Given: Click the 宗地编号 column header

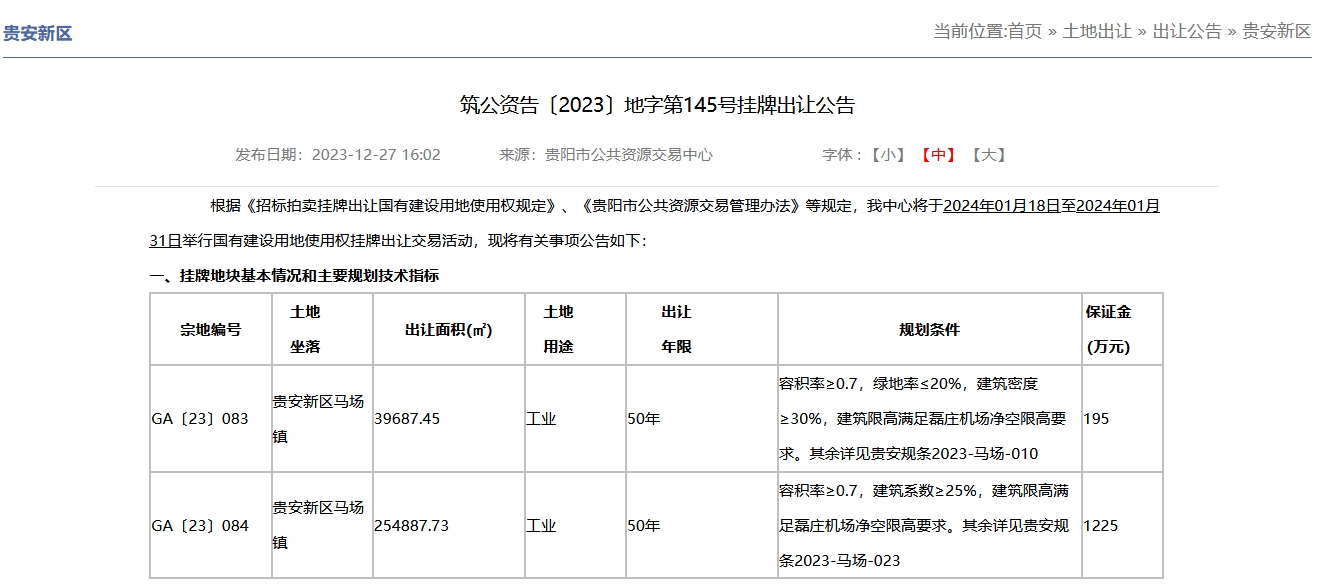Looking at the screenshot, I should 210,329.
